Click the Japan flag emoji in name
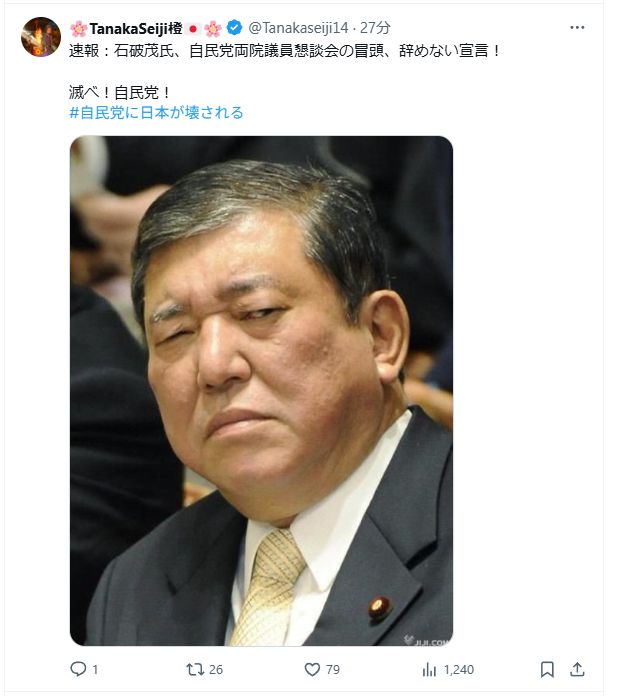639x696 pixels. 193,29
